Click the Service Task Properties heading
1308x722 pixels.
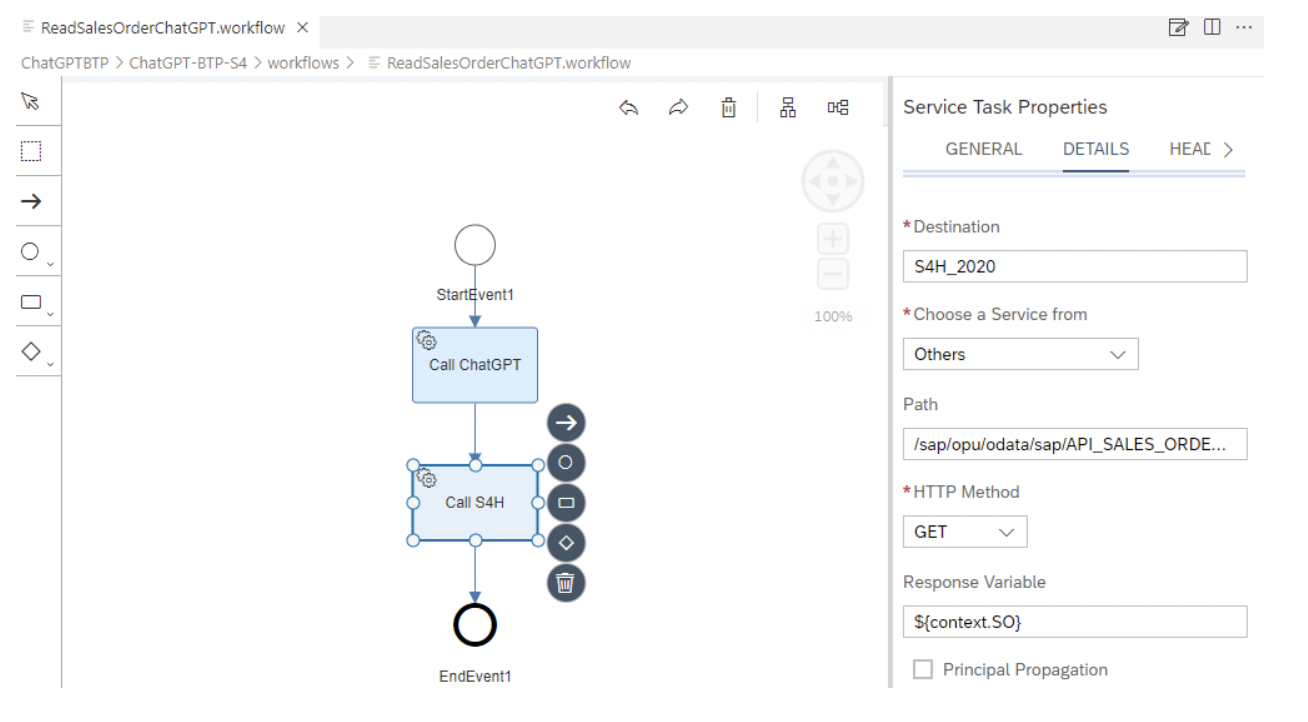(x=1005, y=107)
